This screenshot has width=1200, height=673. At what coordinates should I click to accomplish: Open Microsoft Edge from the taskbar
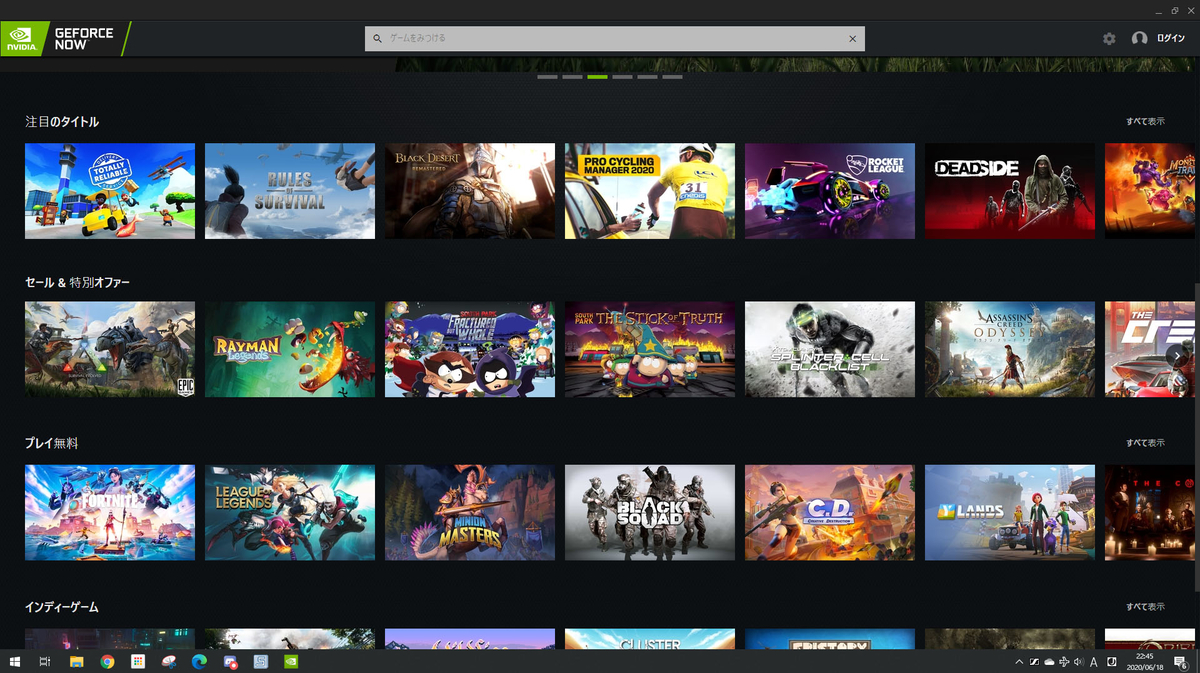[x=198, y=662]
